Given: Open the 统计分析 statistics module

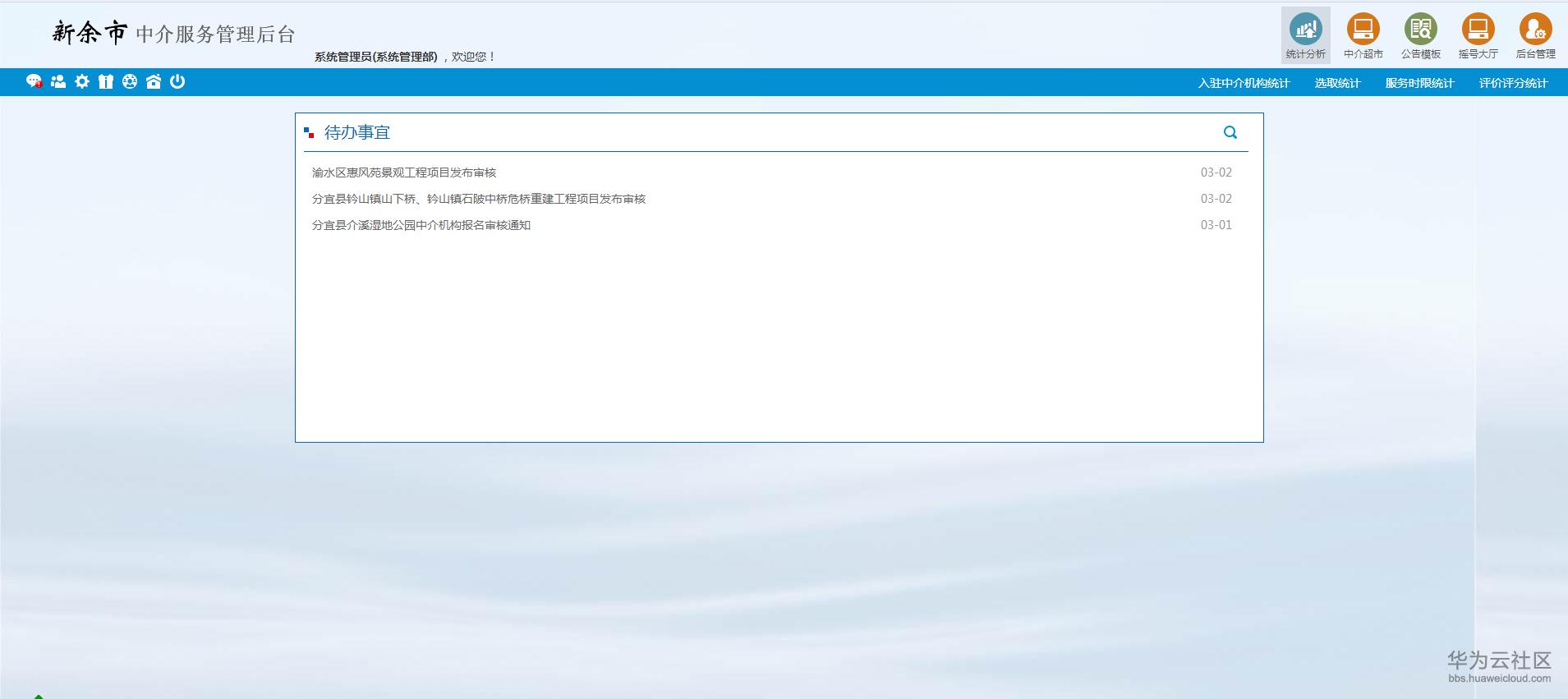Looking at the screenshot, I should pyautogui.click(x=1305, y=35).
